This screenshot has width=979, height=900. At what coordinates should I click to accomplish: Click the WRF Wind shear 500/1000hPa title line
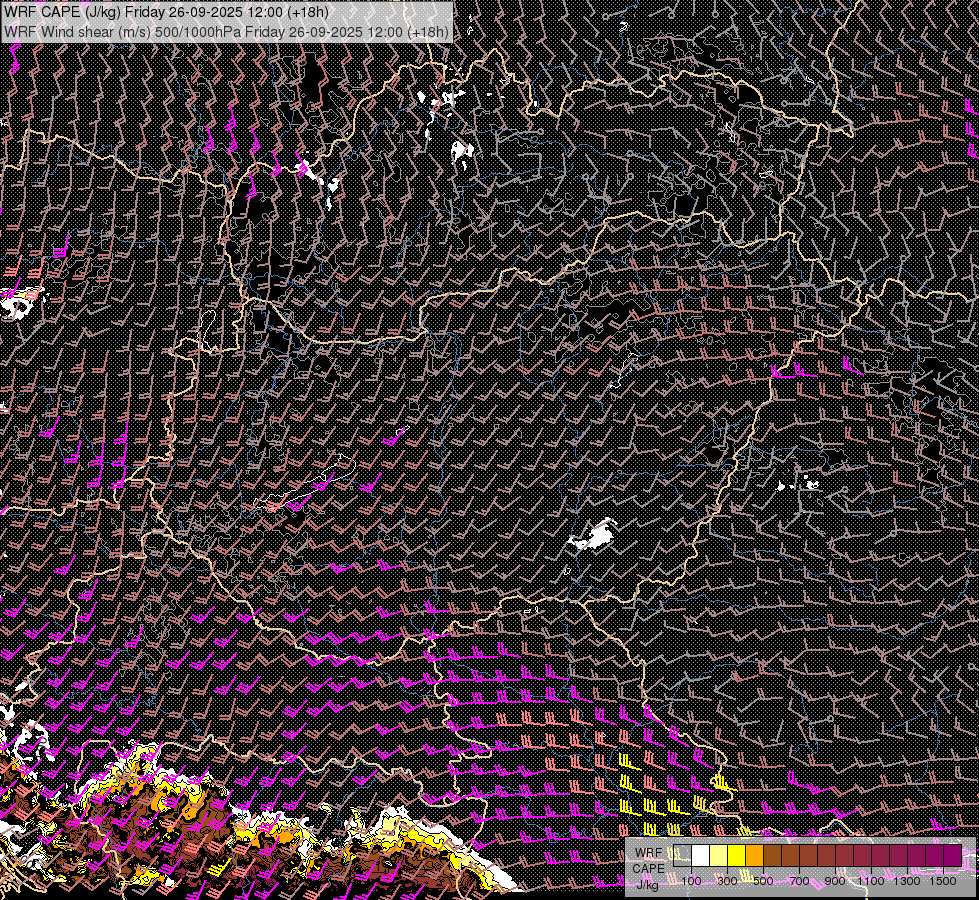(226, 32)
